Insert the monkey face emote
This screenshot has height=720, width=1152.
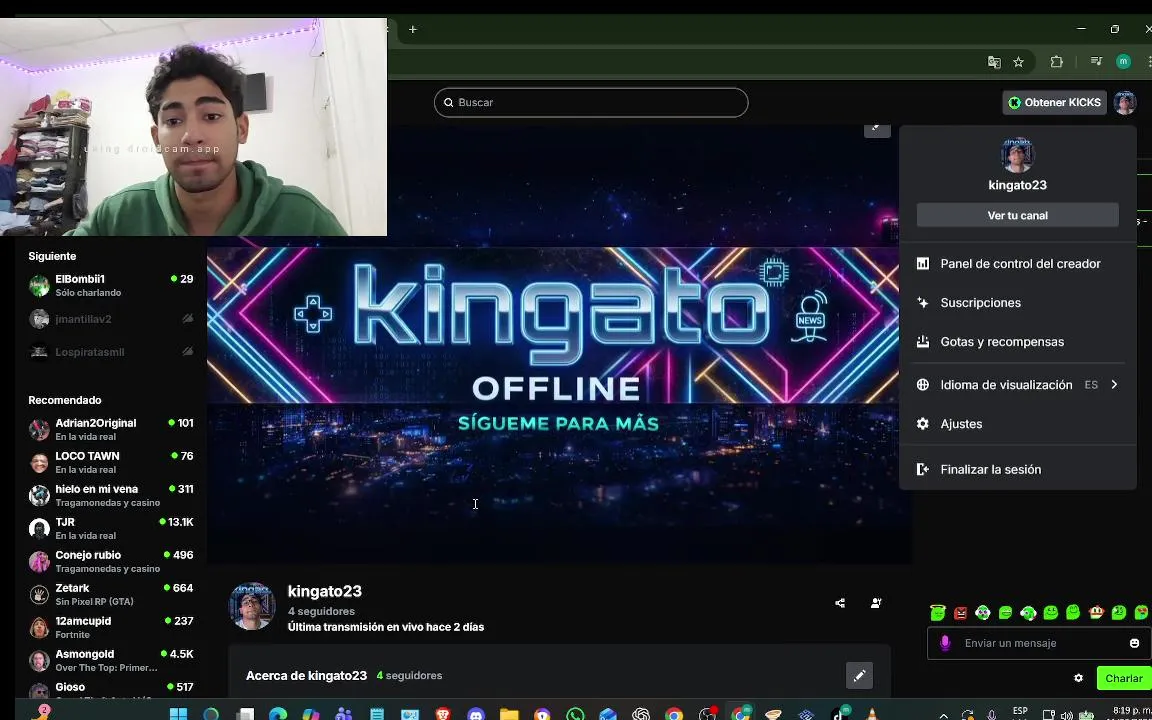click(1096, 612)
